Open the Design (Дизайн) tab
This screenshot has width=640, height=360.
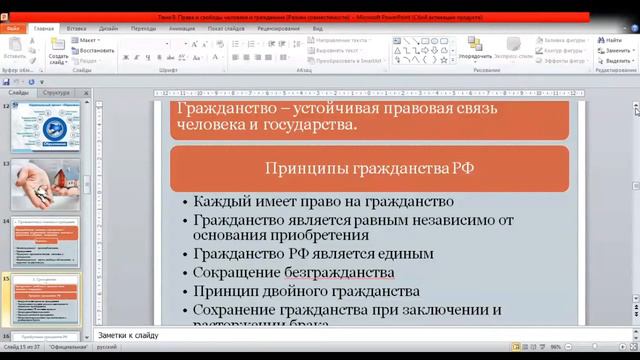[108, 29]
